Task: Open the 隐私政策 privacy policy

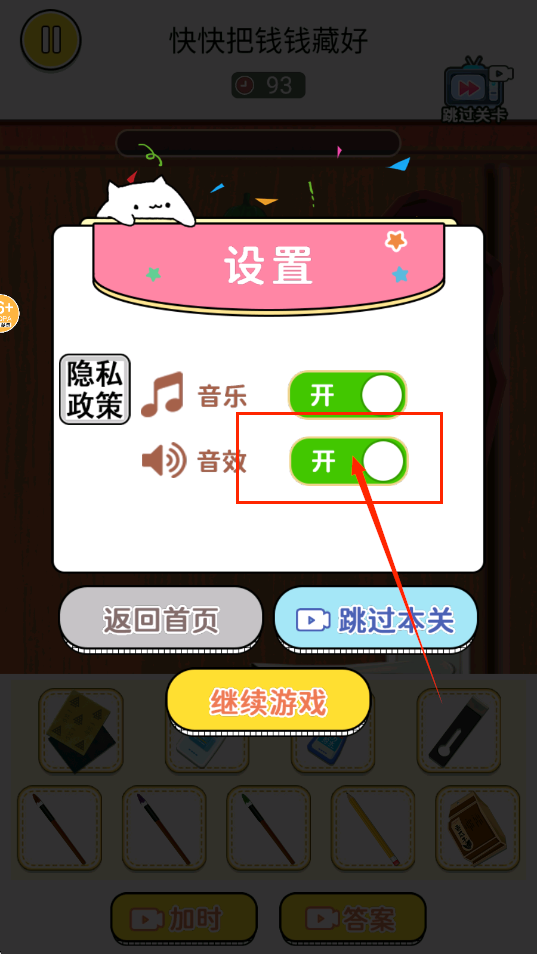Action: click(95, 389)
